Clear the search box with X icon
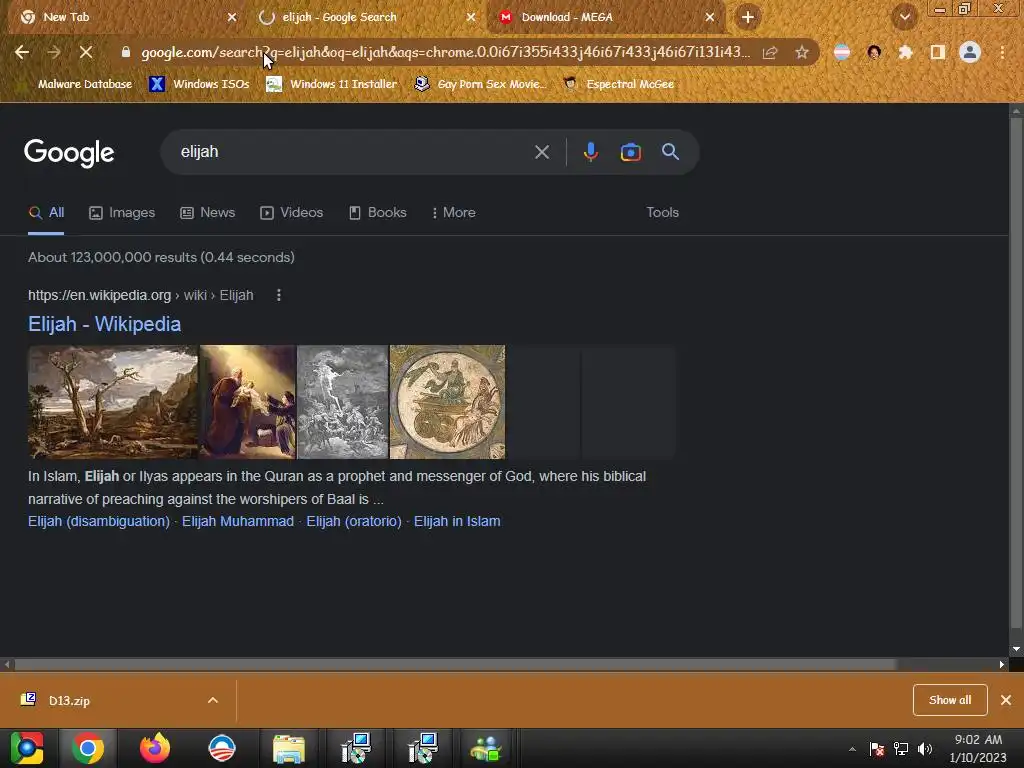Image resolution: width=1024 pixels, height=768 pixels. coord(541,152)
